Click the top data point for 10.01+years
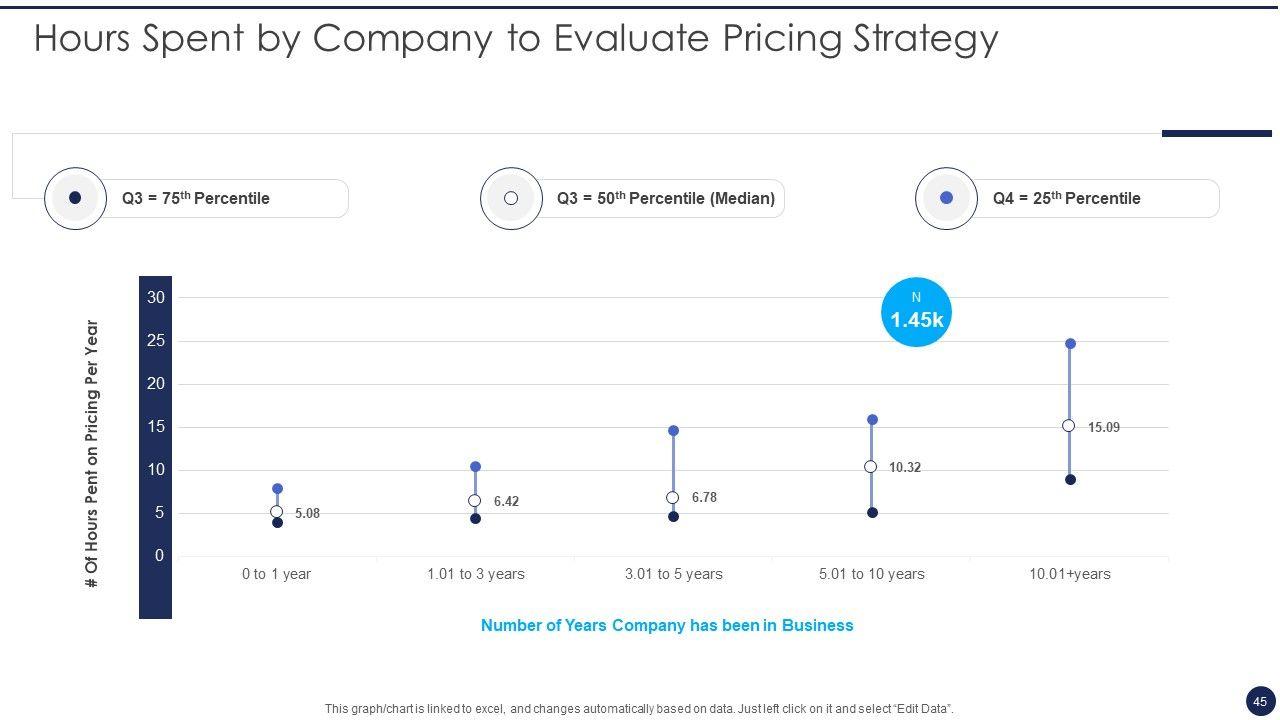This screenshot has width=1280, height=720. pos(1070,344)
